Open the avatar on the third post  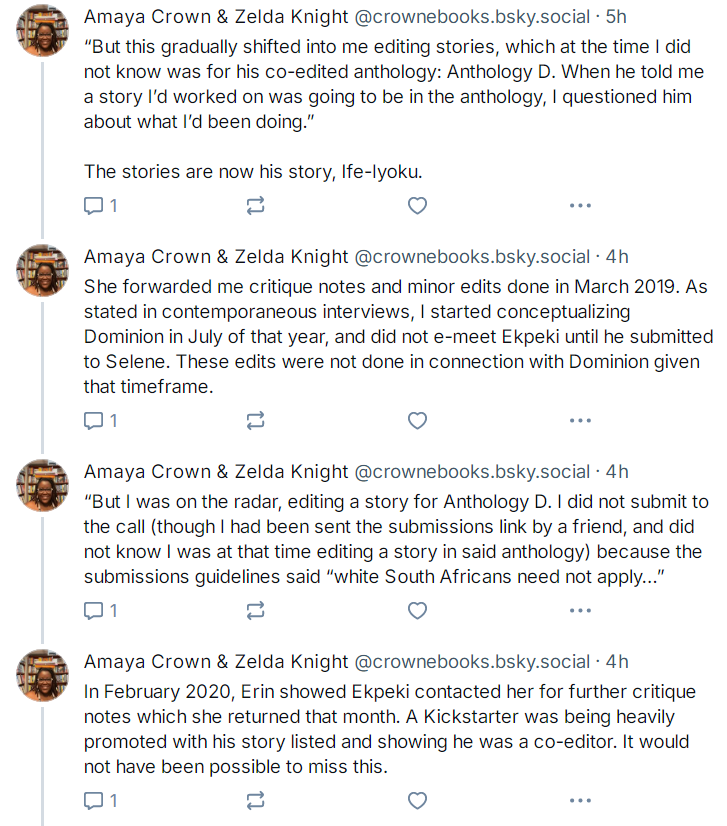click(x=43, y=485)
